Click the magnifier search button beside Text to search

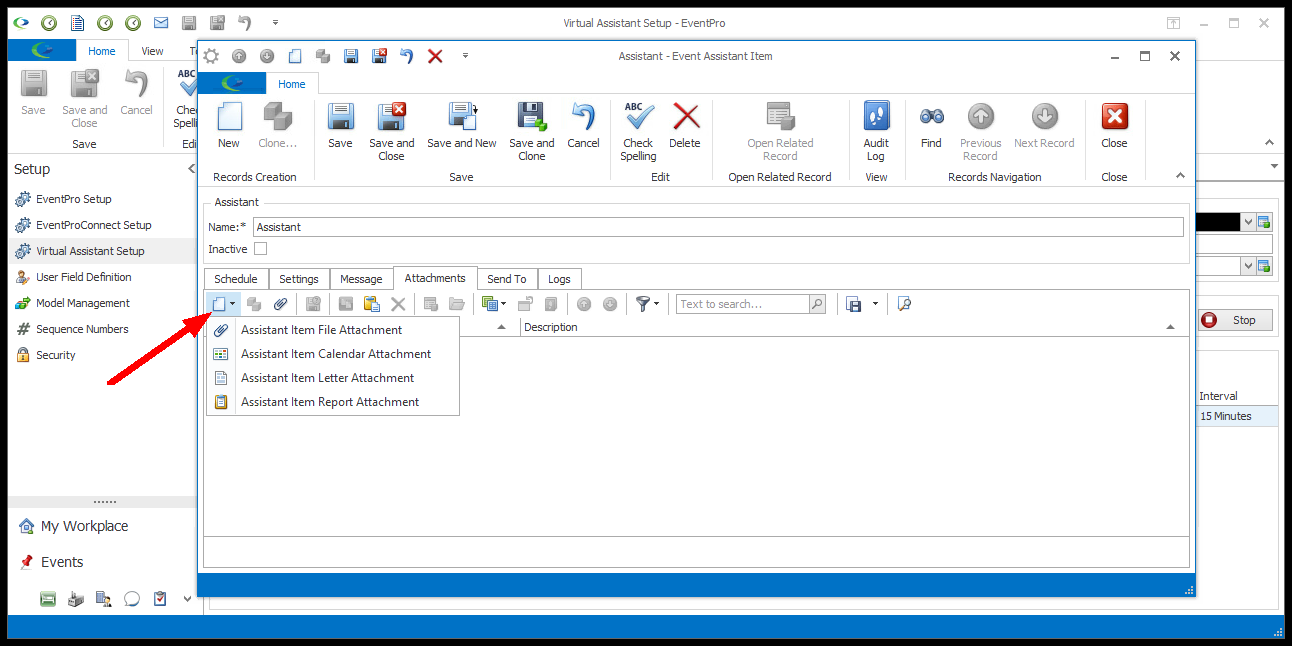click(817, 304)
